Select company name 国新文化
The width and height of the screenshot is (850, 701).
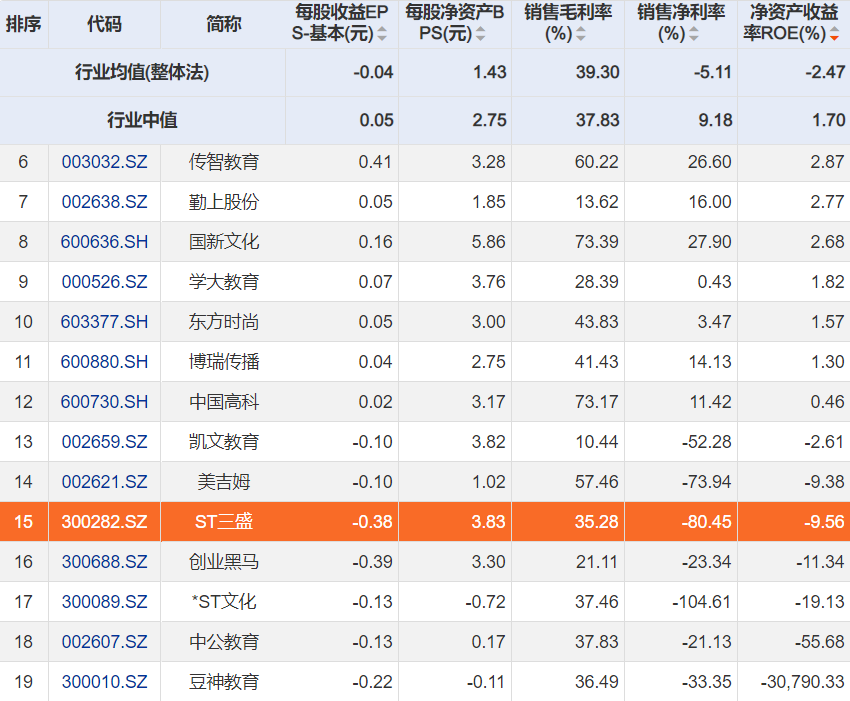(x=224, y=242)
